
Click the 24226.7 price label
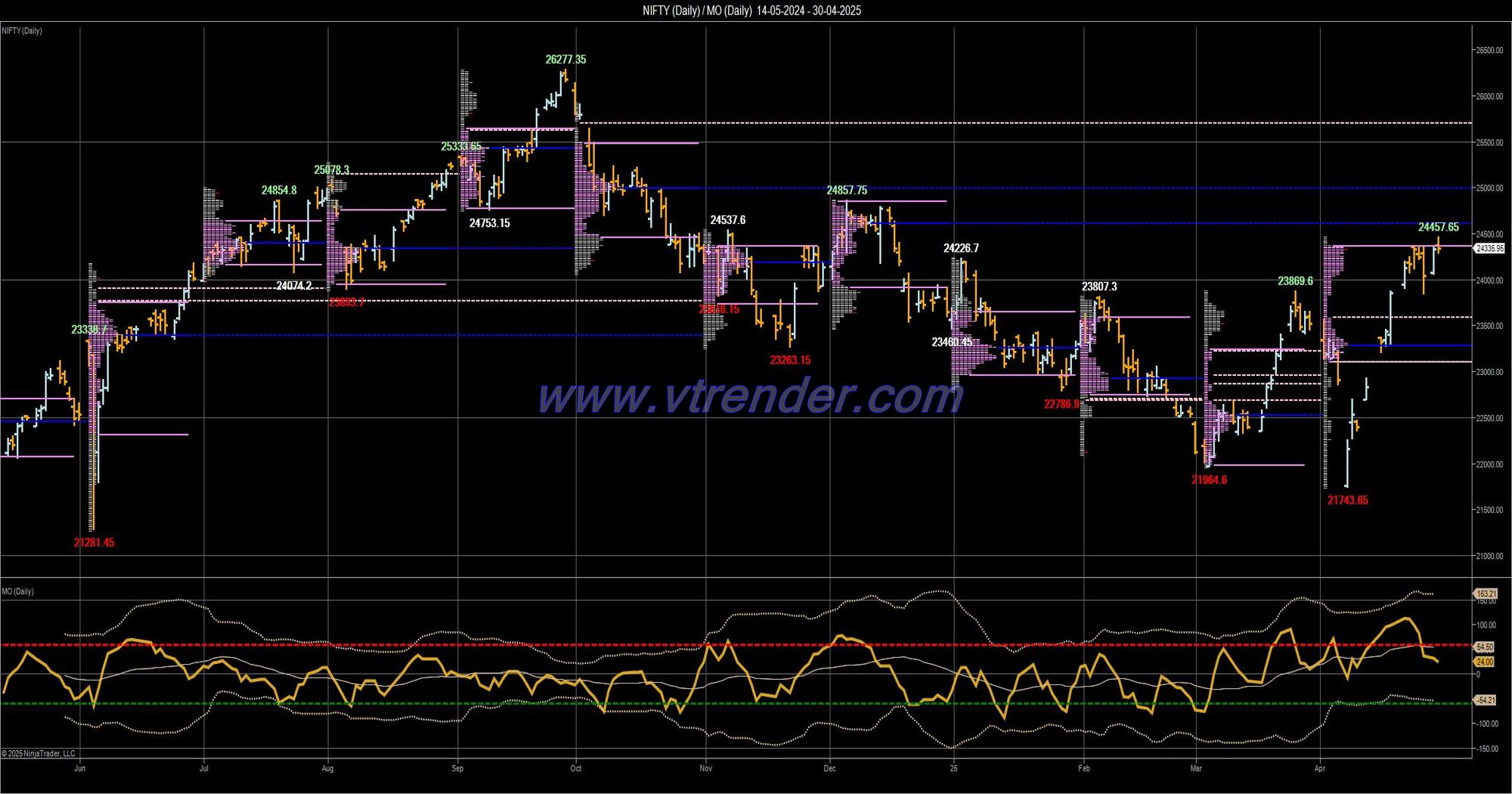[961, 248]
